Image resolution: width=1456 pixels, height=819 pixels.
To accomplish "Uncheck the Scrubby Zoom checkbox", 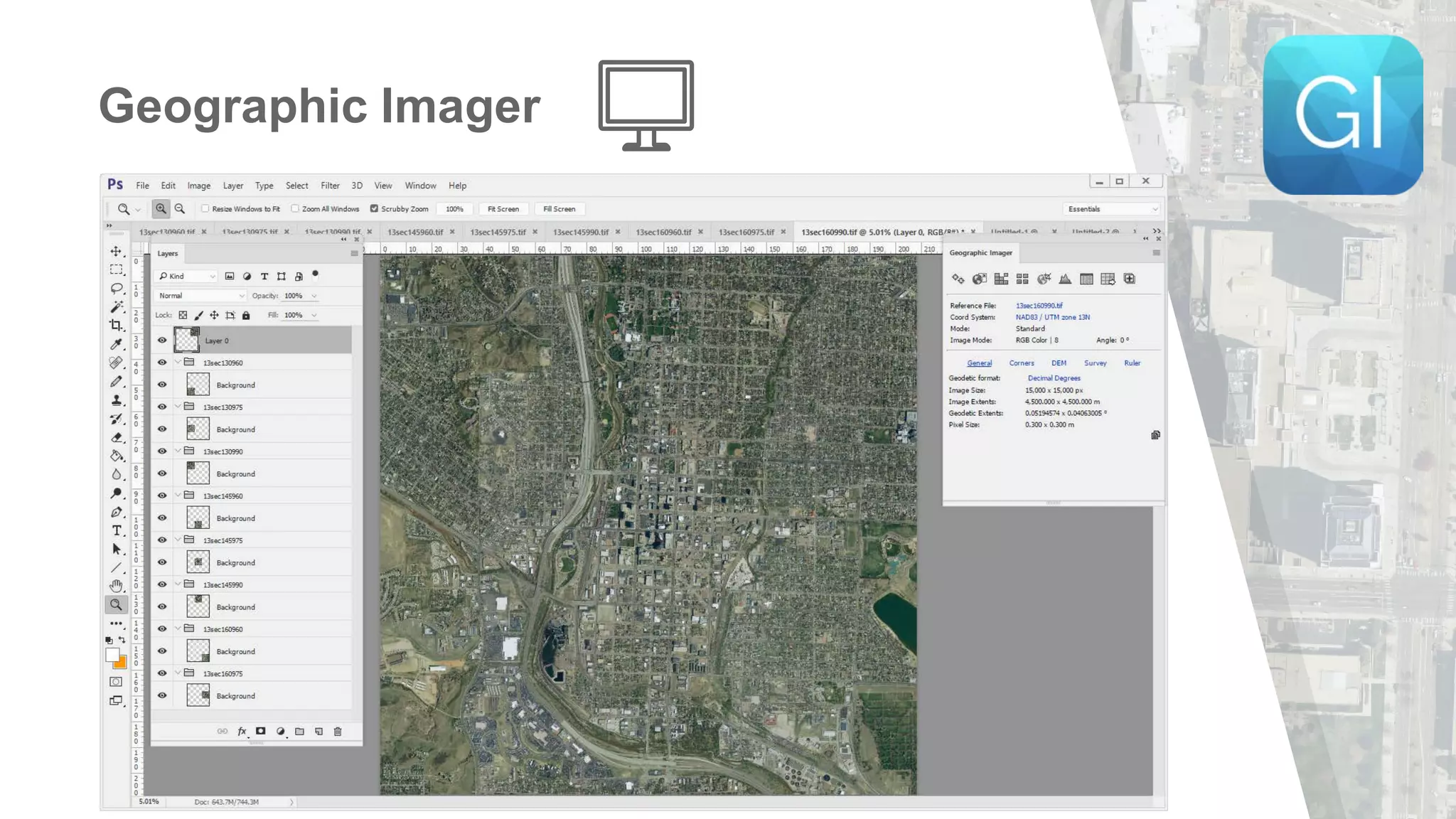I will point(374,209).
